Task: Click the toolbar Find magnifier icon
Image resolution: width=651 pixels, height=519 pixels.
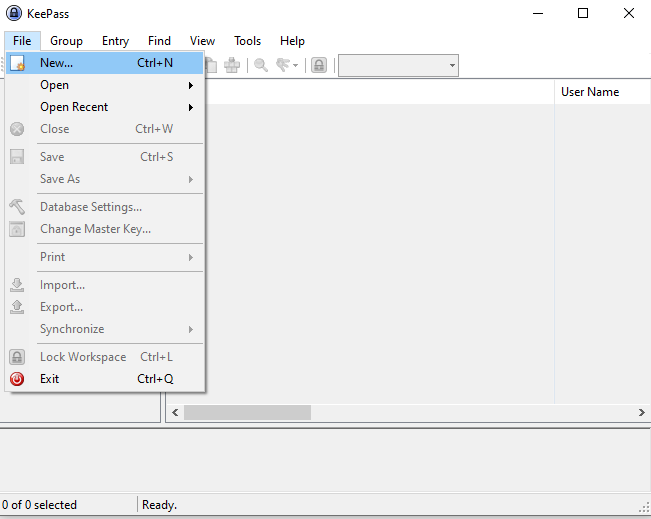Action: [261, 65]
